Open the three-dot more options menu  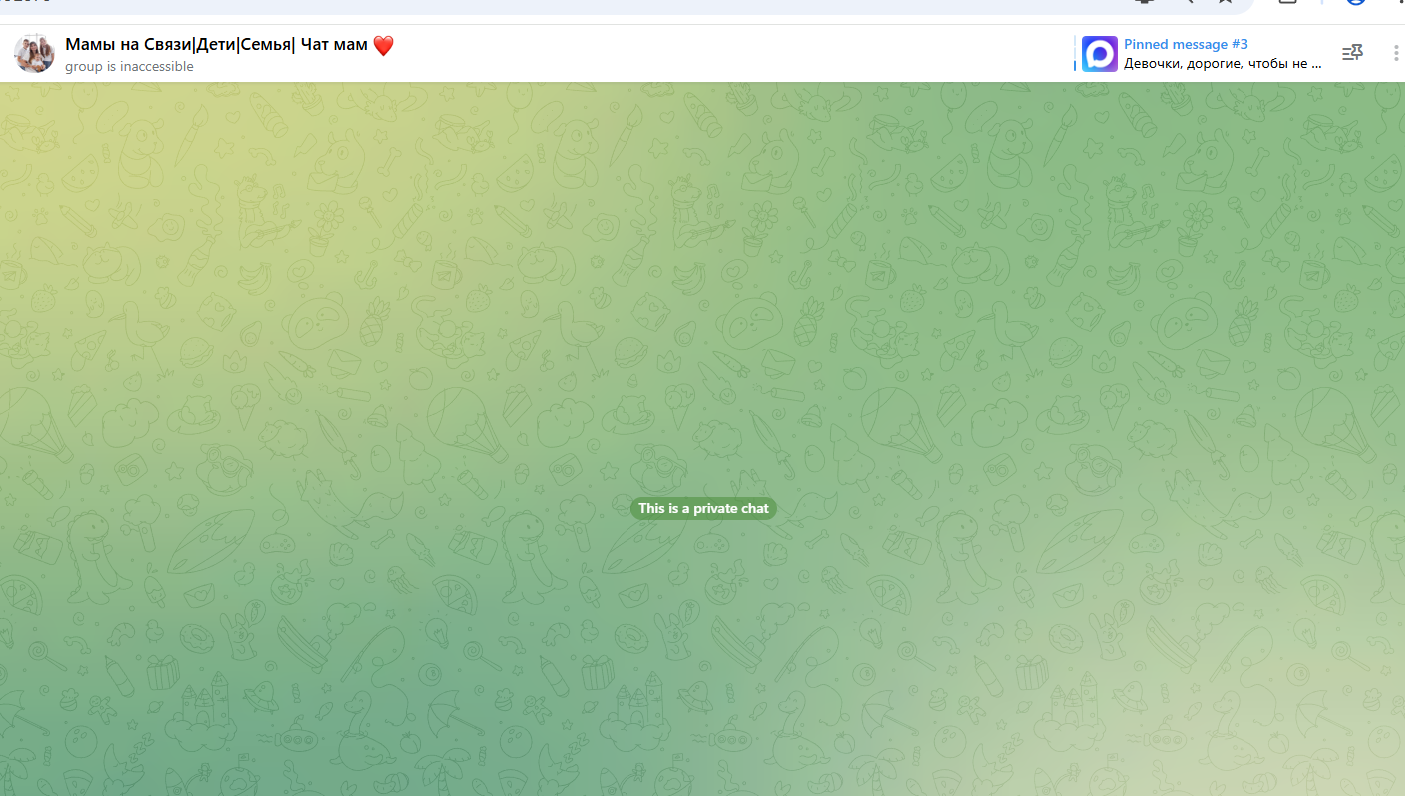pyautogui.click(x=1396, y=53)
